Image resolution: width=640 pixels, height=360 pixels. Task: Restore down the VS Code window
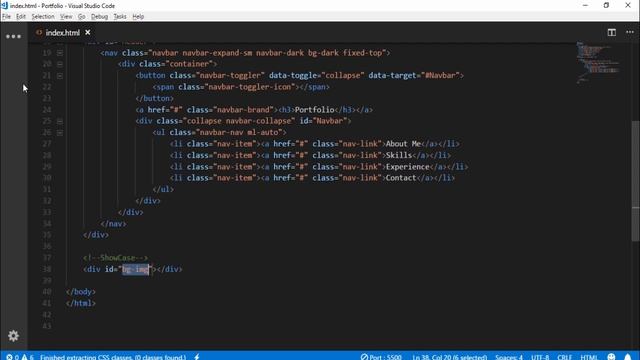pyautogui.click(x=606, y=5)
